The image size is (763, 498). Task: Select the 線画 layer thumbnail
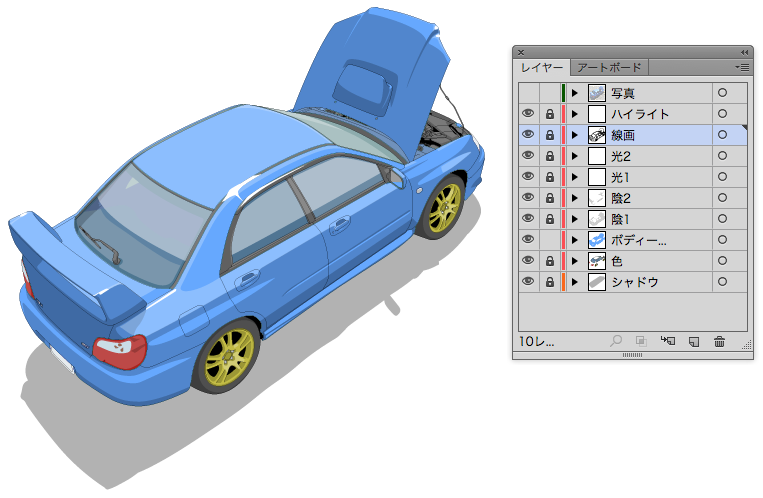pos(597,135)
